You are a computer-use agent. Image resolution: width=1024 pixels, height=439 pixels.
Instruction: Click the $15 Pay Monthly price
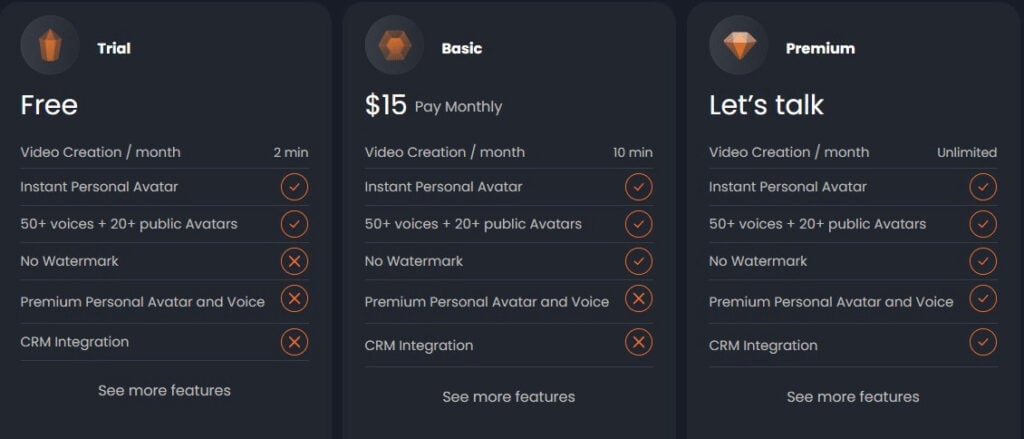434,105
